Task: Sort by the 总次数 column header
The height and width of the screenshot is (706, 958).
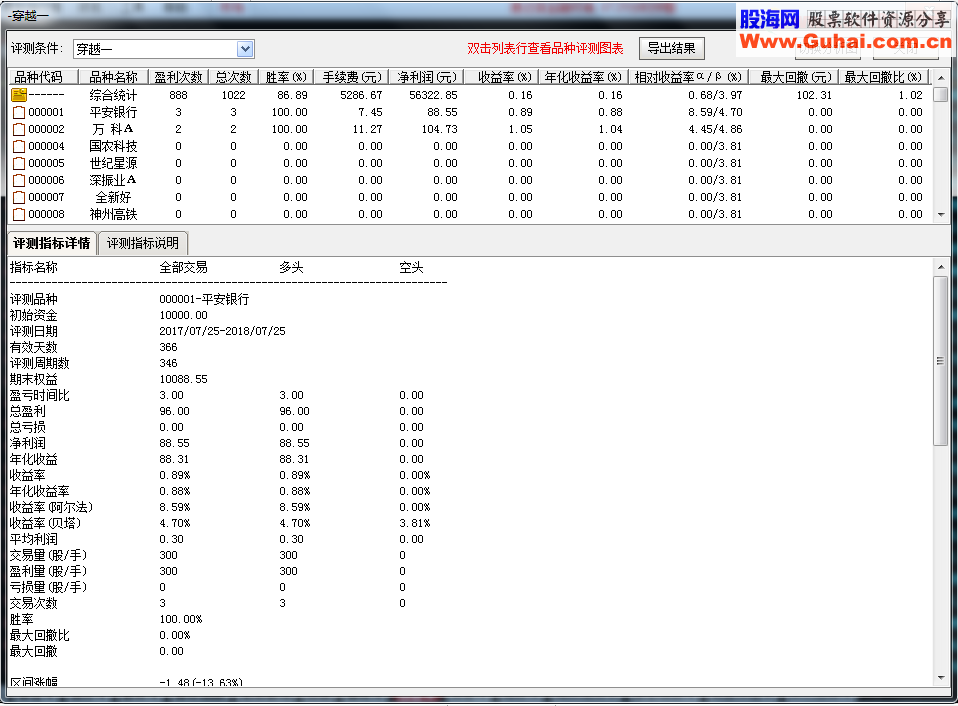Action: tap(233, 77)
